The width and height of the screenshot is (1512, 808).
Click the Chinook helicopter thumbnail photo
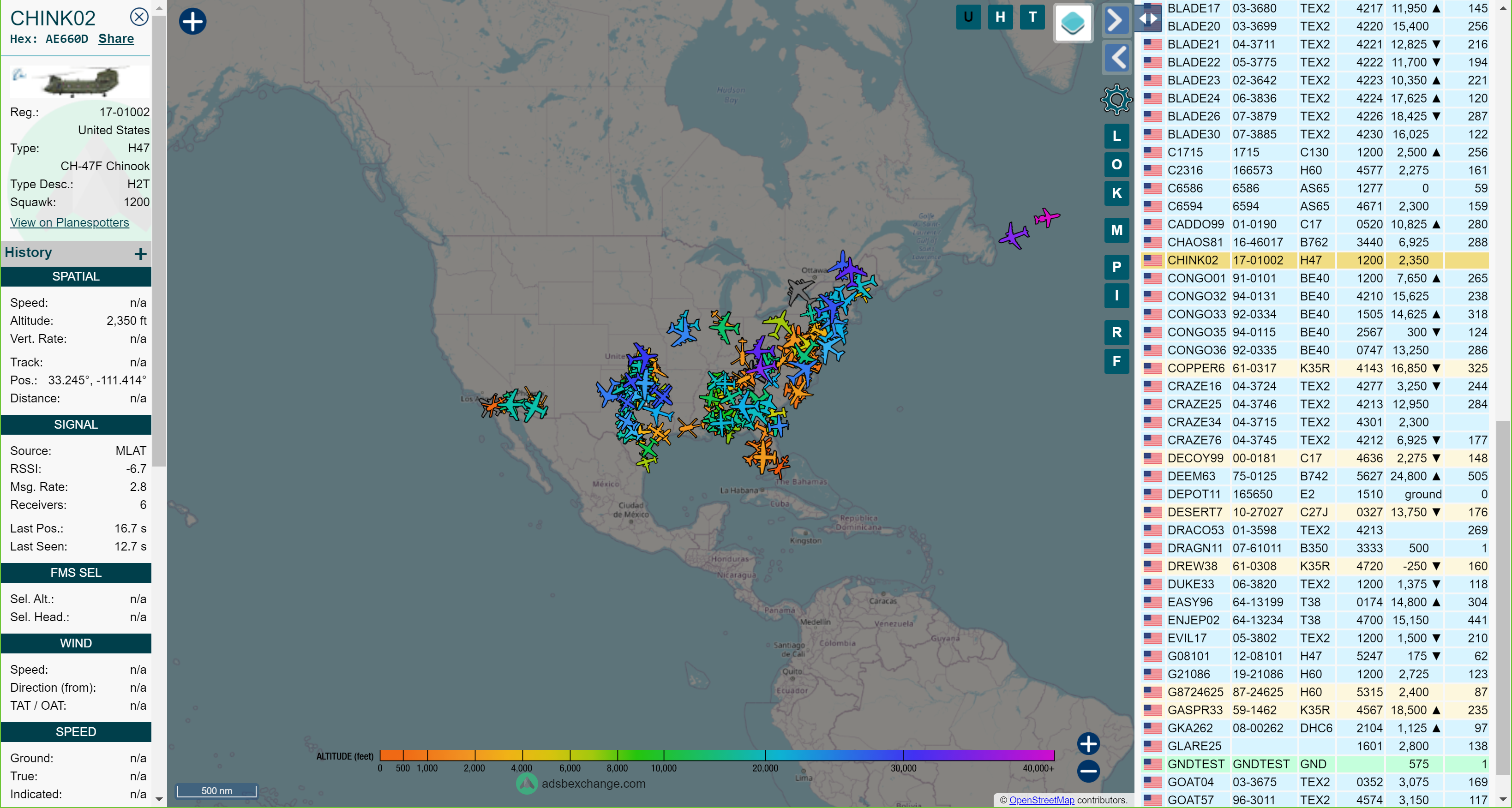point(80,81)
